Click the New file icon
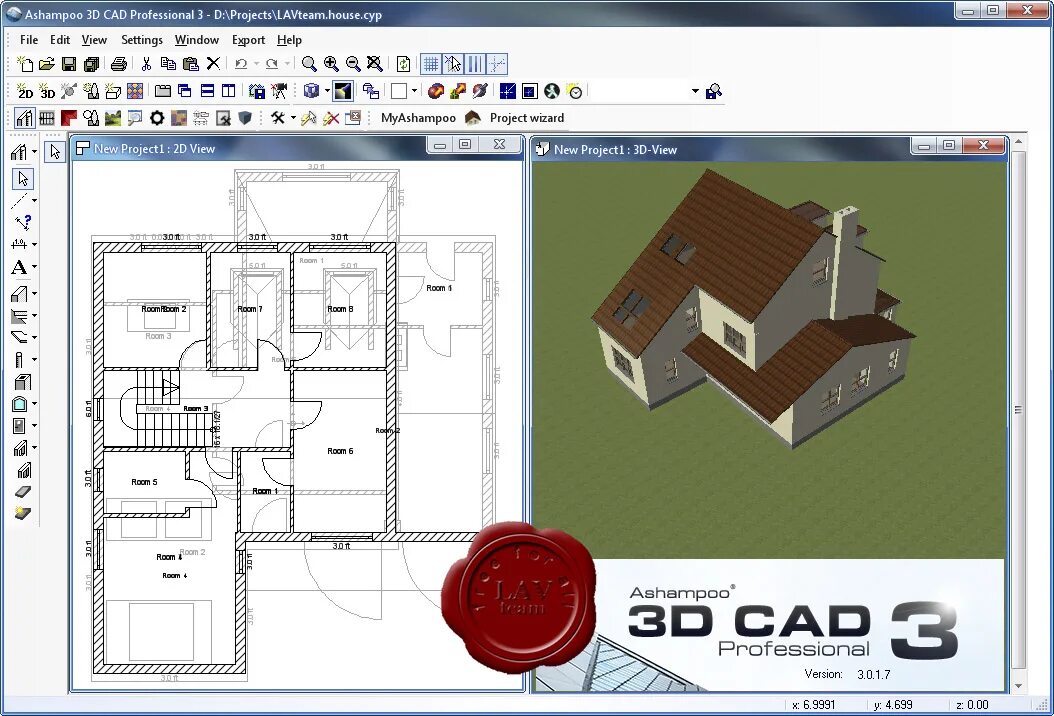 tap(25, 64)
